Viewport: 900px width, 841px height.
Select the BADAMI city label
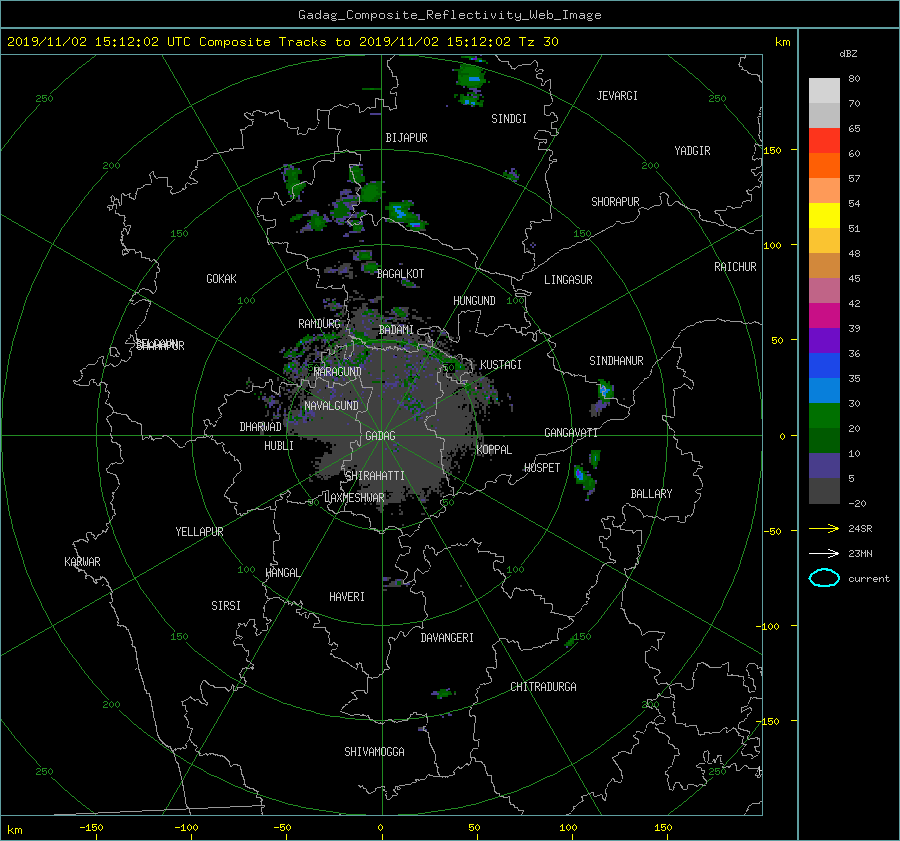click(396, 330)
